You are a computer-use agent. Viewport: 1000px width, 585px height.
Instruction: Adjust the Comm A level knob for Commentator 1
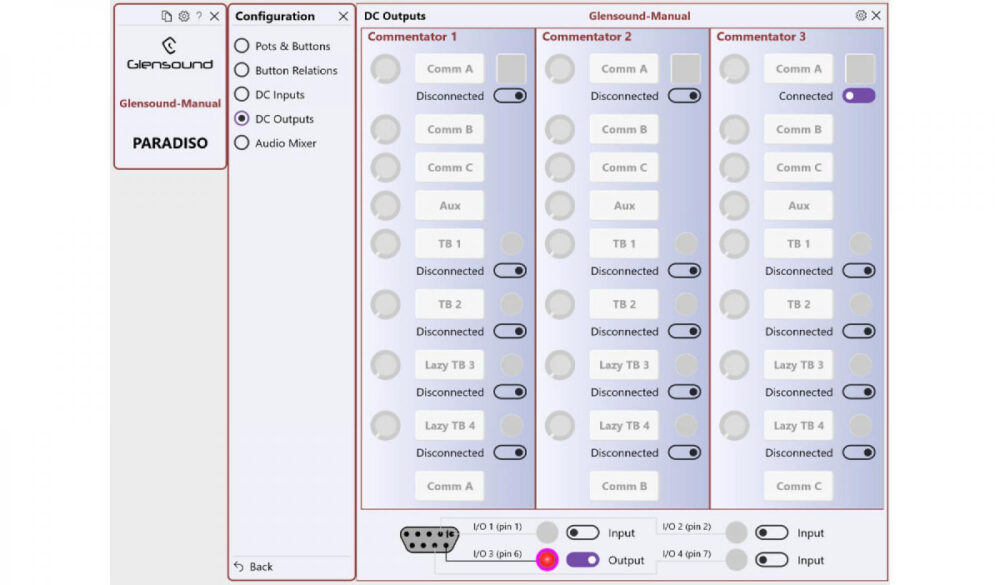(385, 68)
